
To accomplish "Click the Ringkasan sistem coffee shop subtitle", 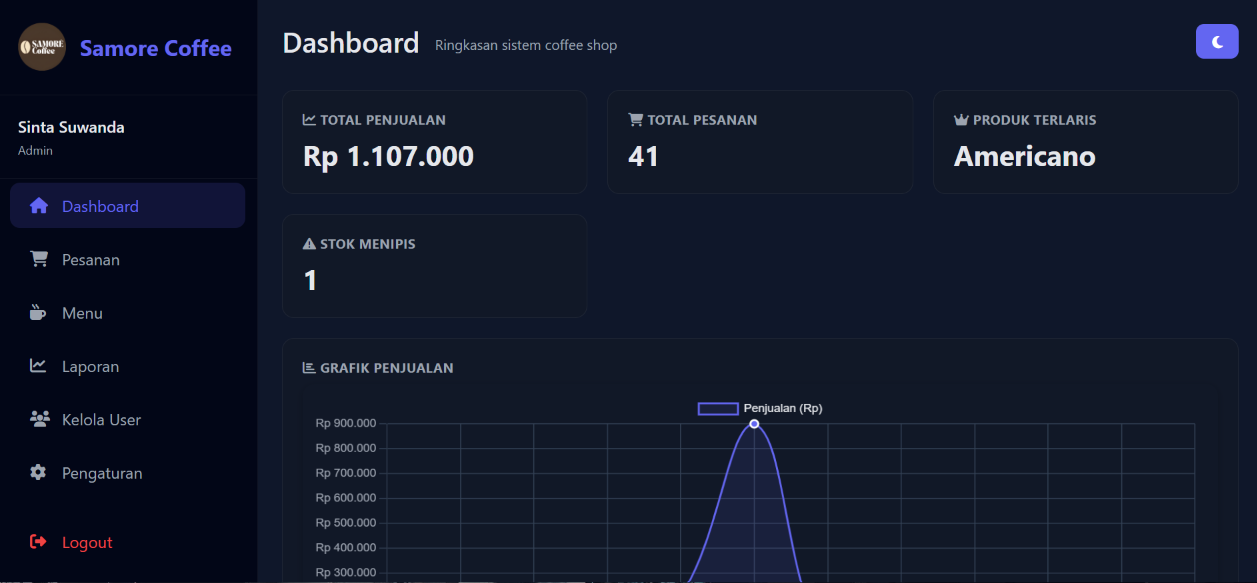I will tap(526, 45).
